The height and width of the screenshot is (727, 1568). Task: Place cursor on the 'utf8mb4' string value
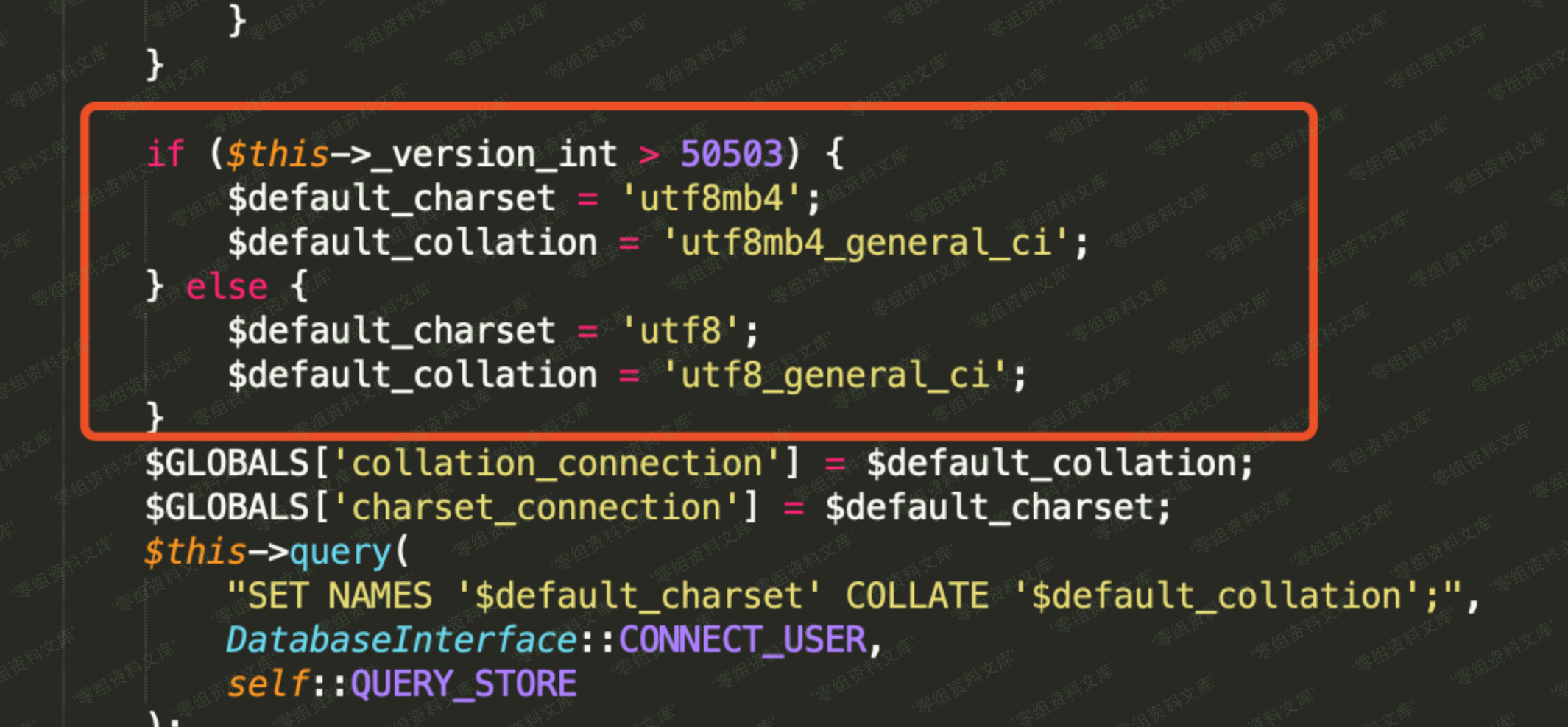pos(710,199)
